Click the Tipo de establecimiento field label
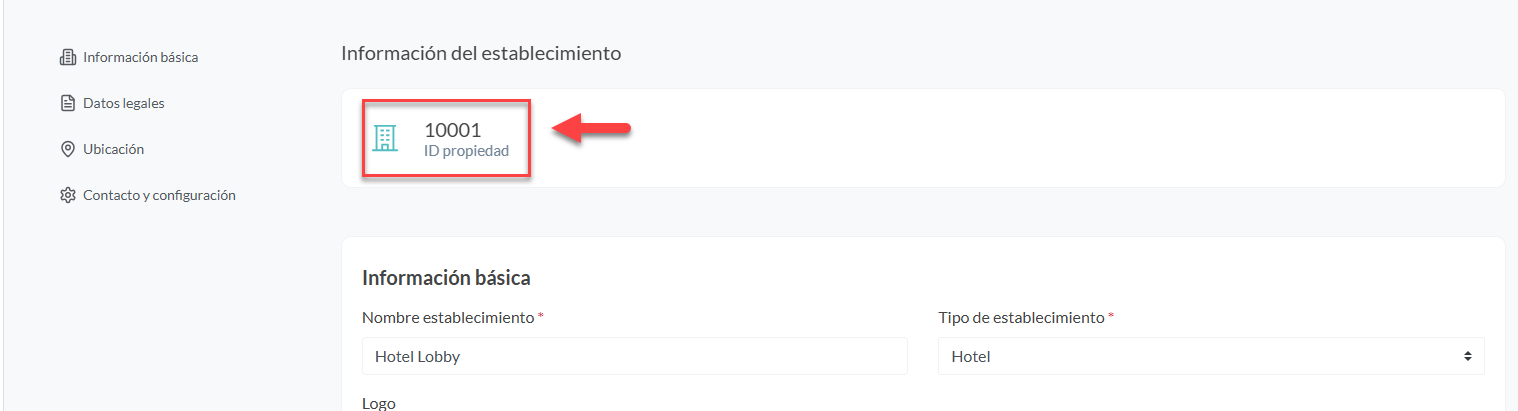 [1021, 317]
